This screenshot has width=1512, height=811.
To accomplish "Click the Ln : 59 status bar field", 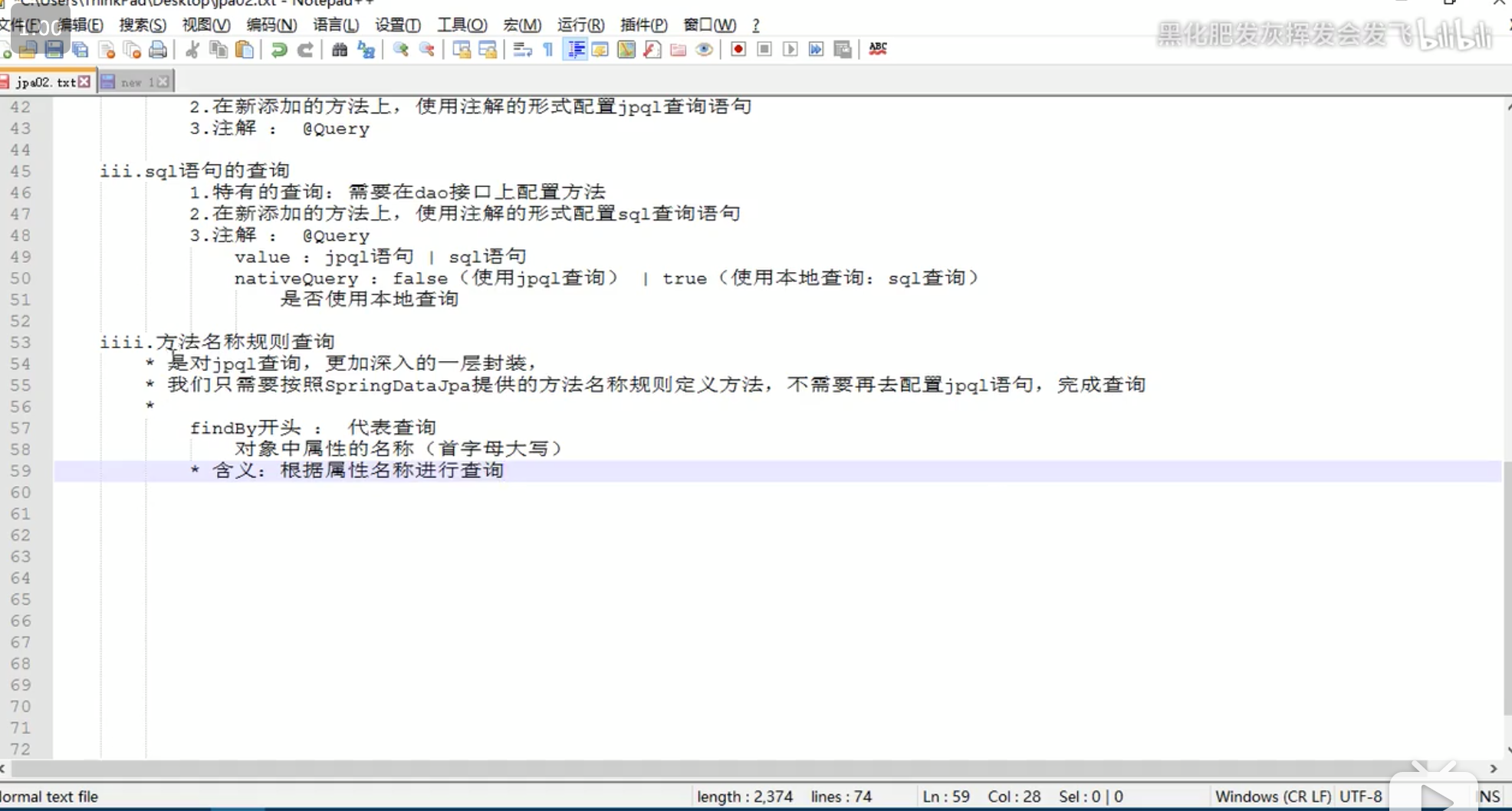I will [946, 796].
